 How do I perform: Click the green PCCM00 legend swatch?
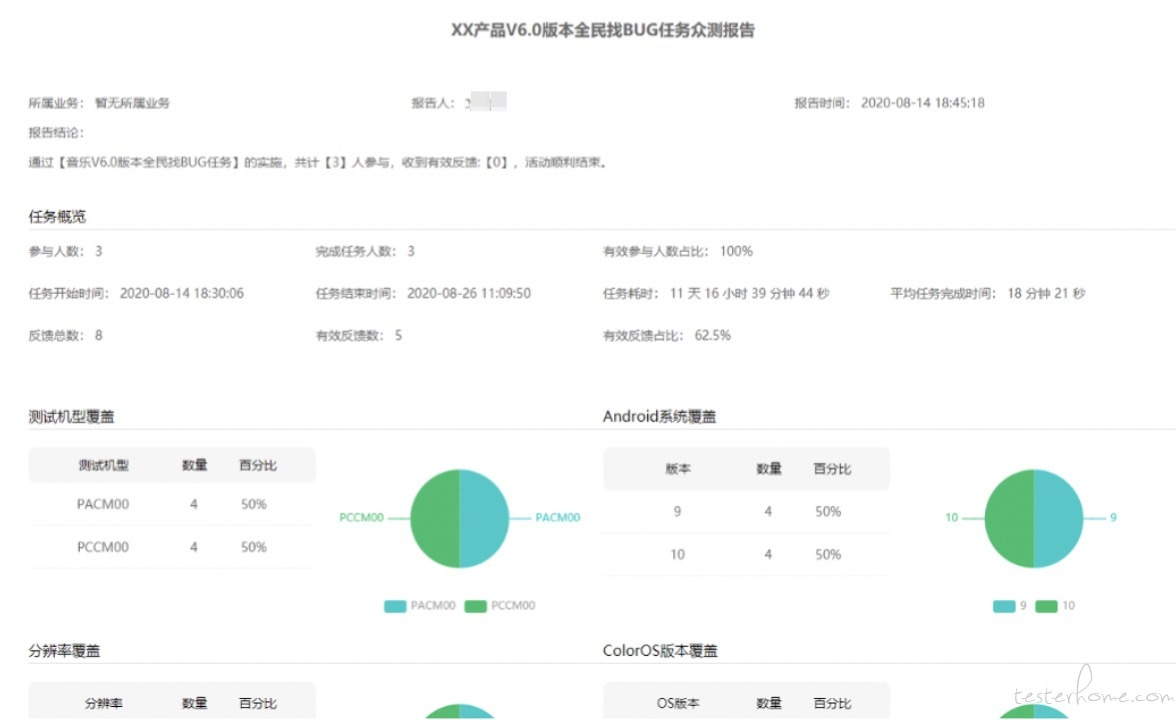(x=476, y=606)
